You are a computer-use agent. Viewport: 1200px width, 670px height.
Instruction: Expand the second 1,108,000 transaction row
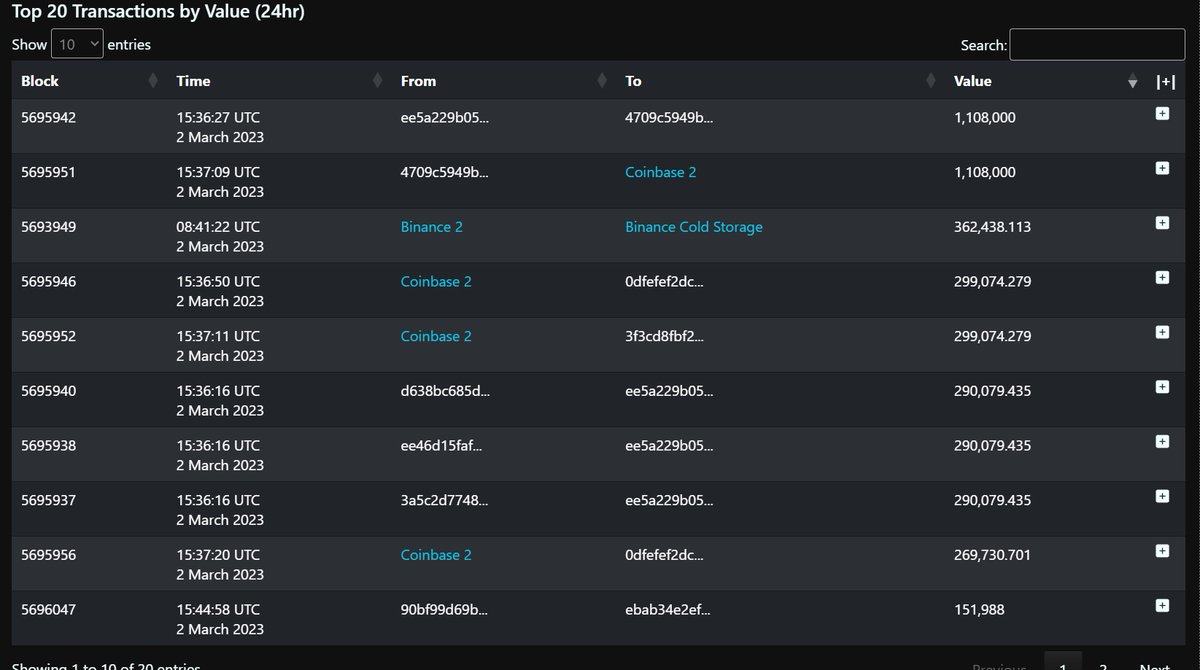tap(1162, 167)
